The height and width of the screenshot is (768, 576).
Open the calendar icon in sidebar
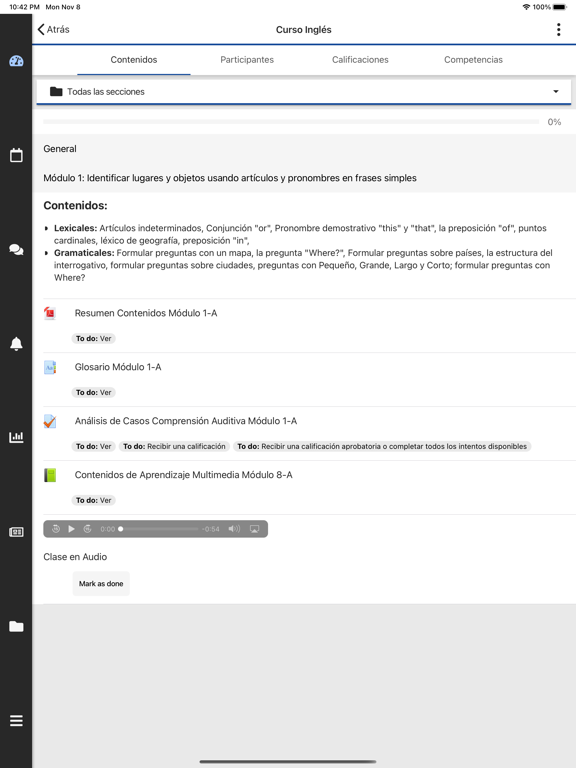coord(16,155)
